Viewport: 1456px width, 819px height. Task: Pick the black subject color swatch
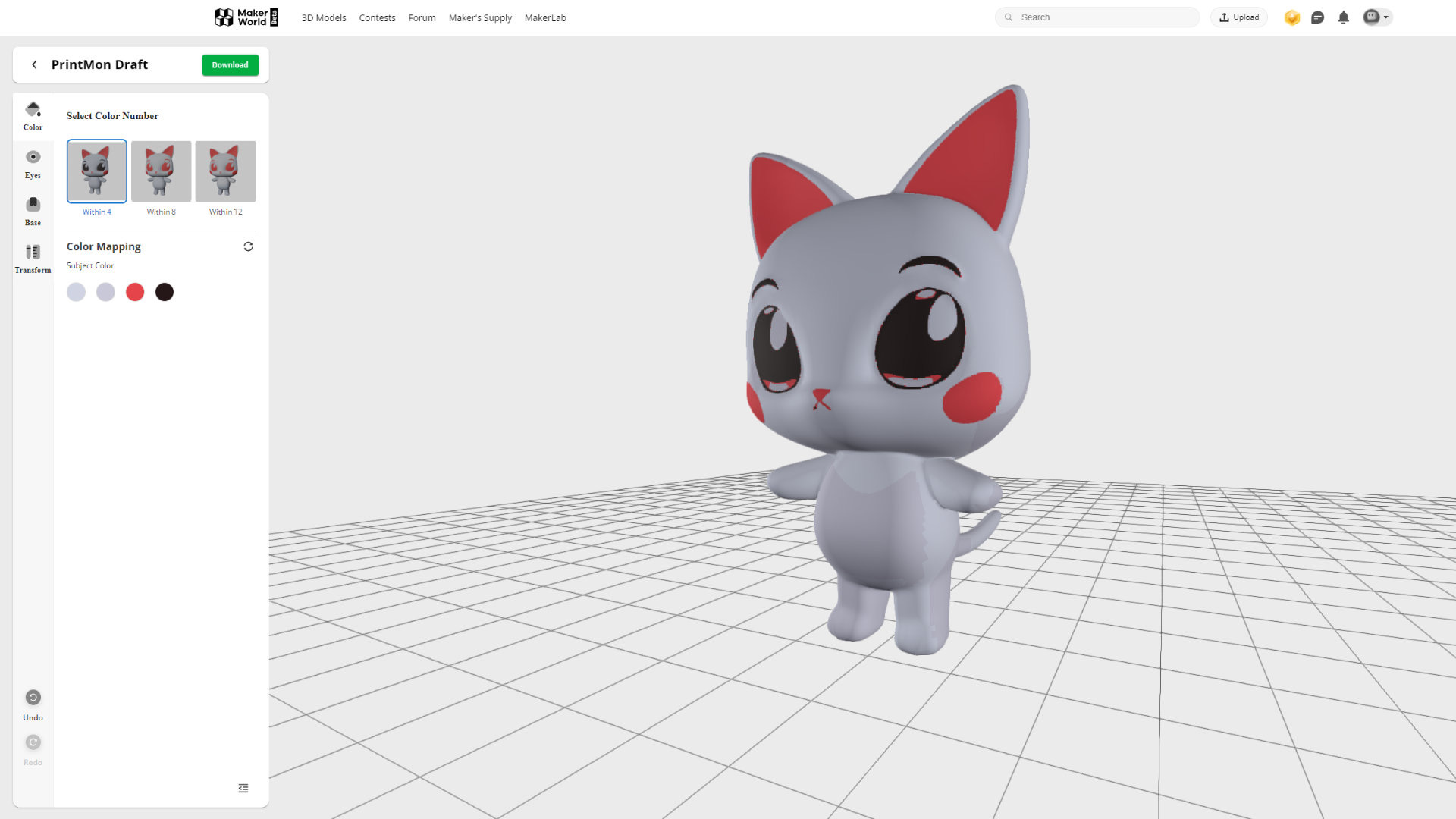[165, 292]
